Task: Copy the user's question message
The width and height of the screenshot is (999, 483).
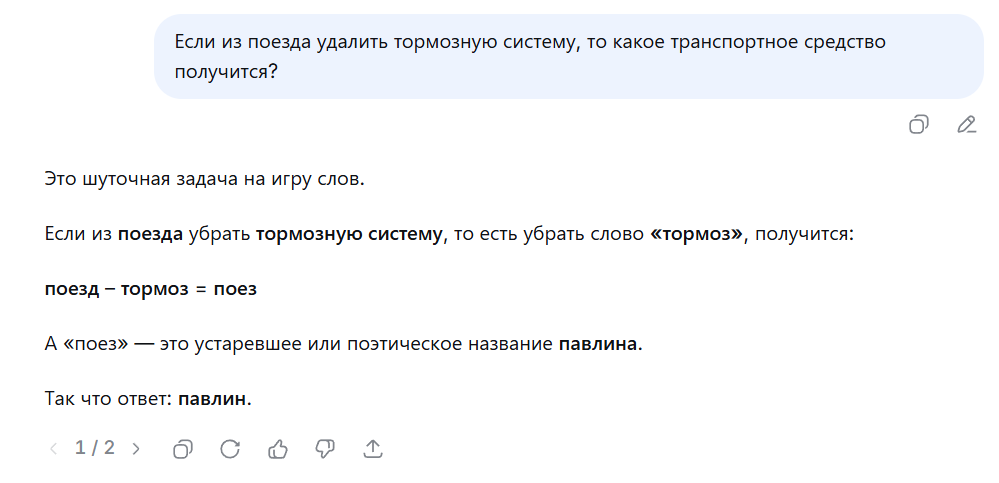Action: (918, 125)
